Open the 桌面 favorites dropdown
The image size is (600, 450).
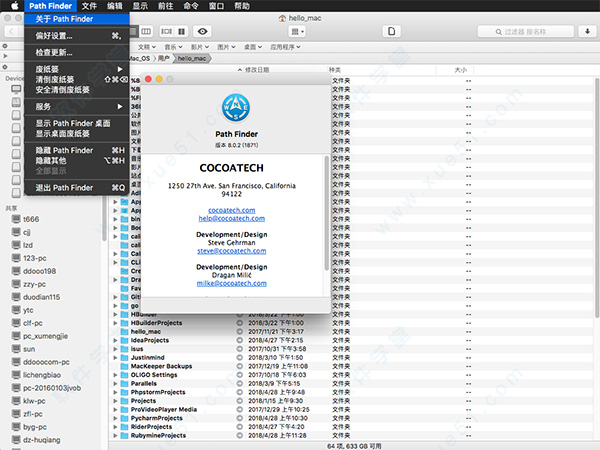pyautogui.click(x=253, y=47)
